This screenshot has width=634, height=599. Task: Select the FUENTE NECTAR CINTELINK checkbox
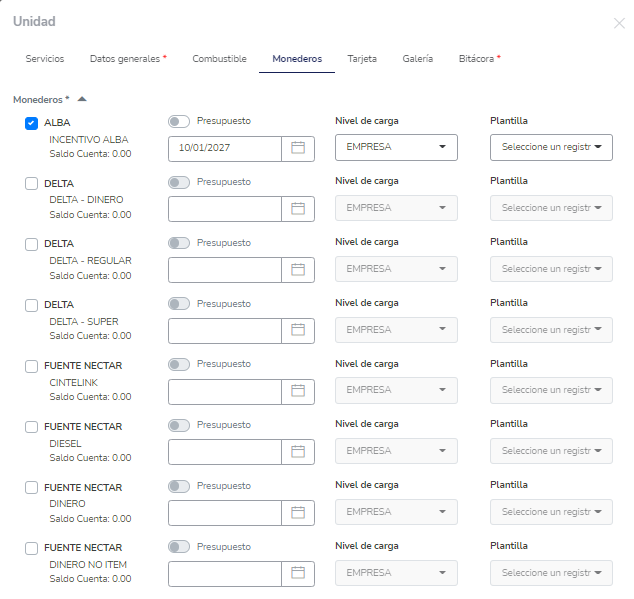pyautogui.click(x=31, y=366)
